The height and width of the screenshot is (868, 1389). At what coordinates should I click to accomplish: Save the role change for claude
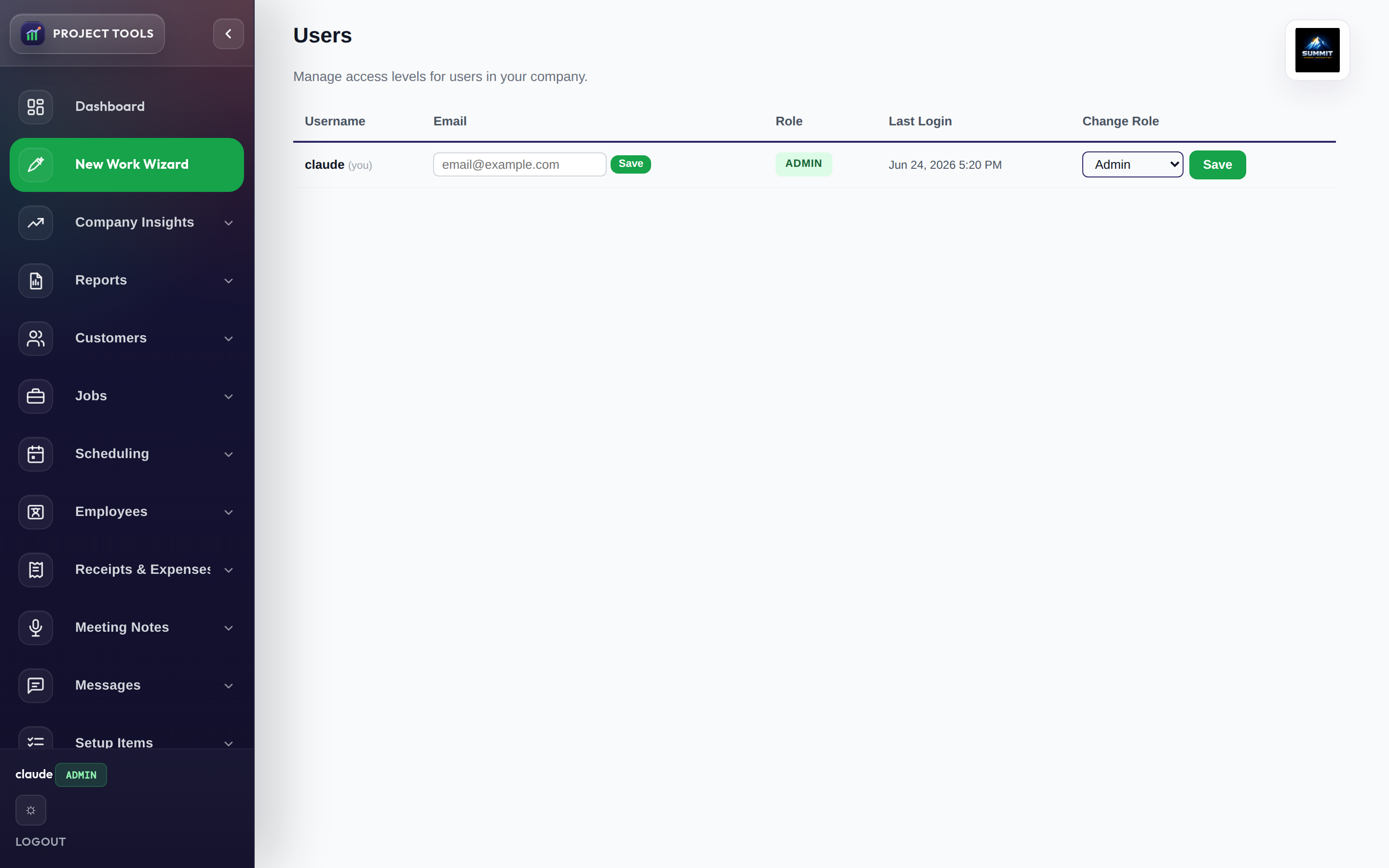point(1217,165)
